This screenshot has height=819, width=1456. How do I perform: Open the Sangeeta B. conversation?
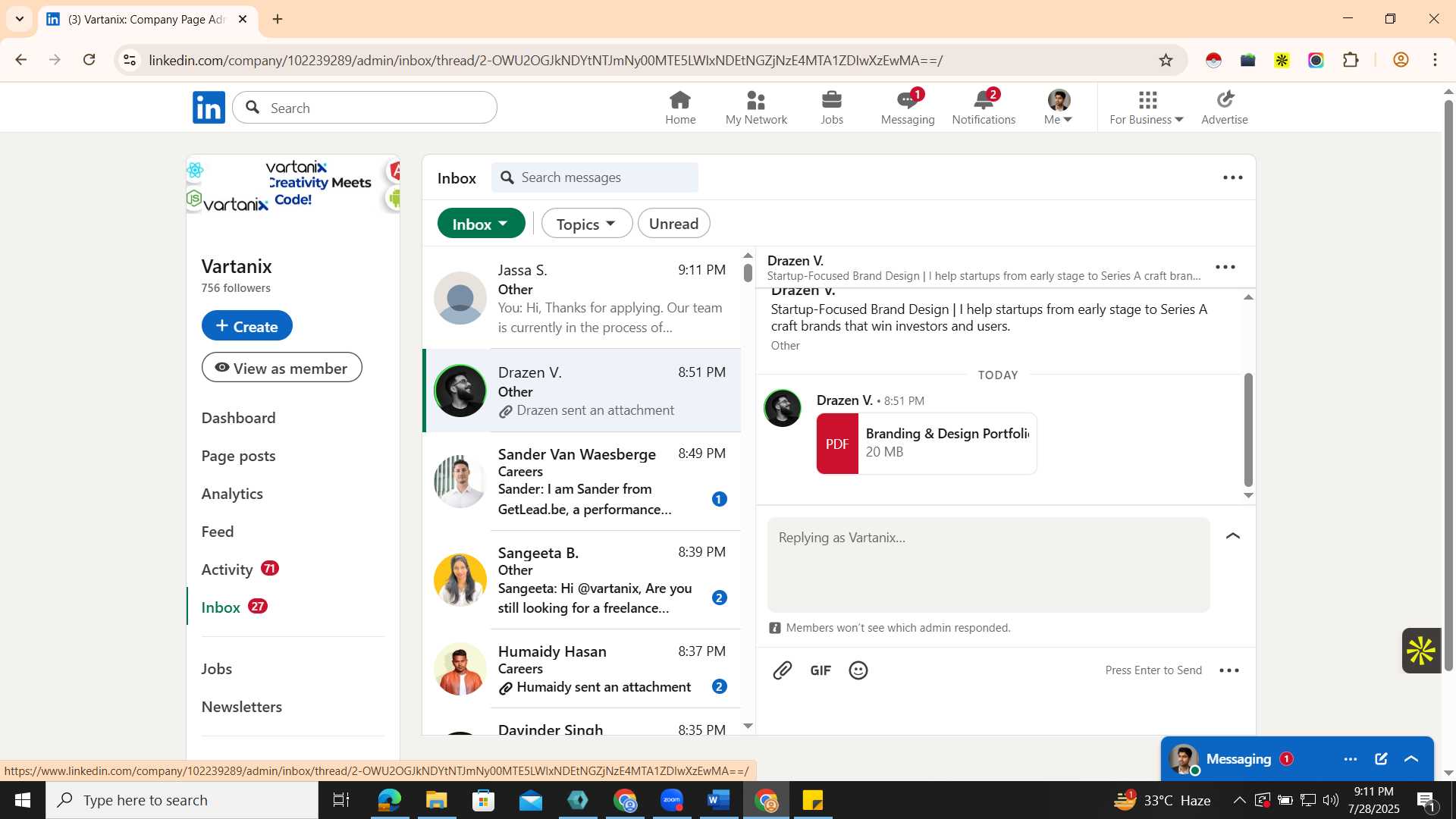coord(582,580)
